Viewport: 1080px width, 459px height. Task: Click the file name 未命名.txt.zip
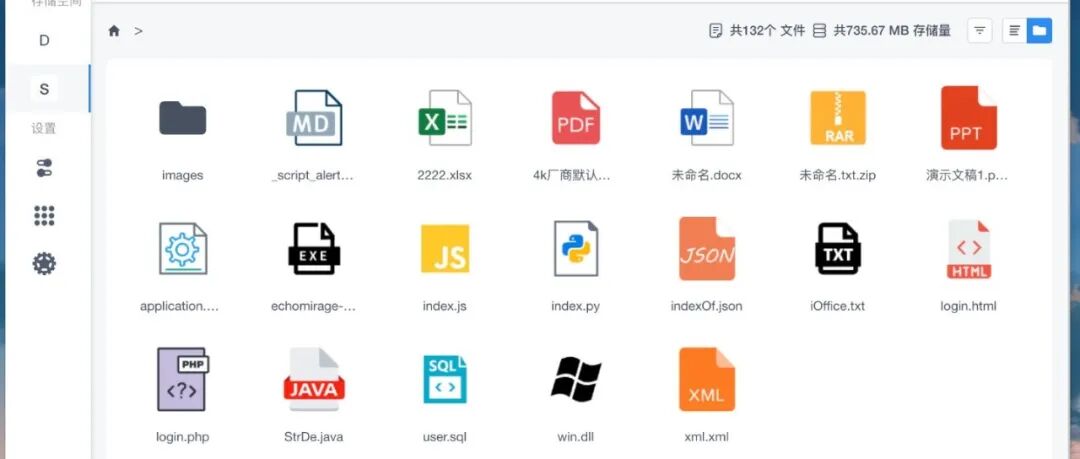click(838, 175)
